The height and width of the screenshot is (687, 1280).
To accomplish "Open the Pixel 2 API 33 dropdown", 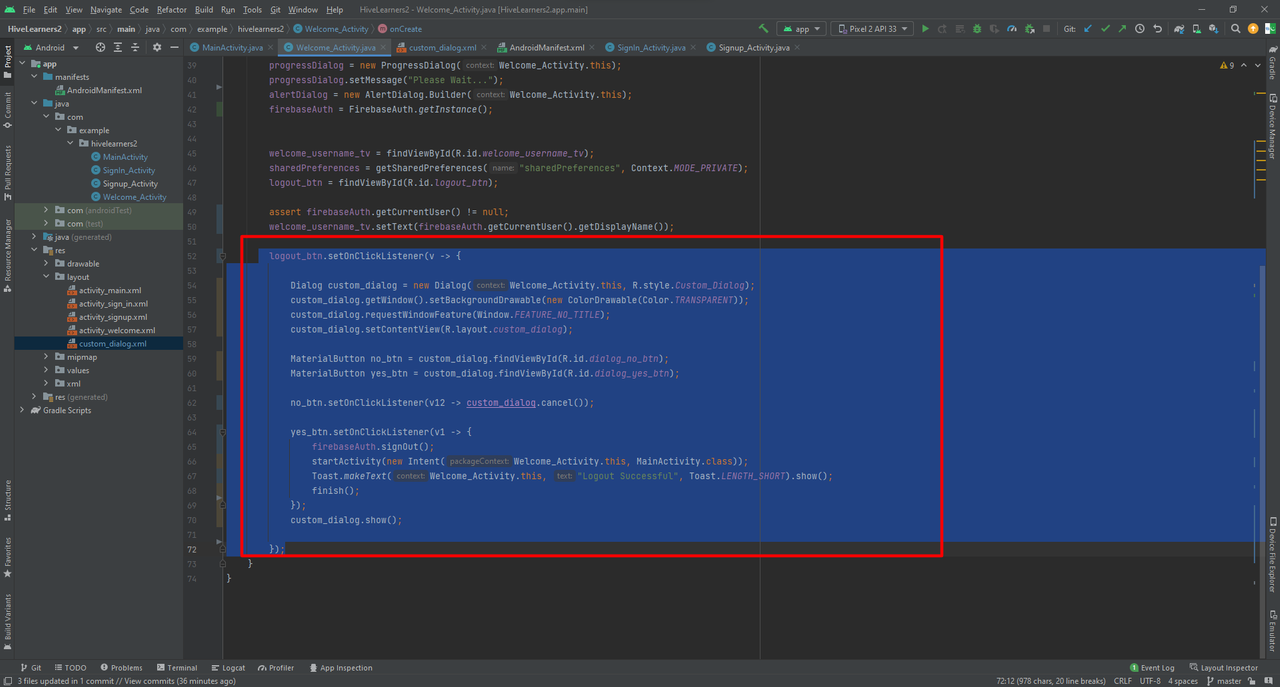I will tap(872, 29).
